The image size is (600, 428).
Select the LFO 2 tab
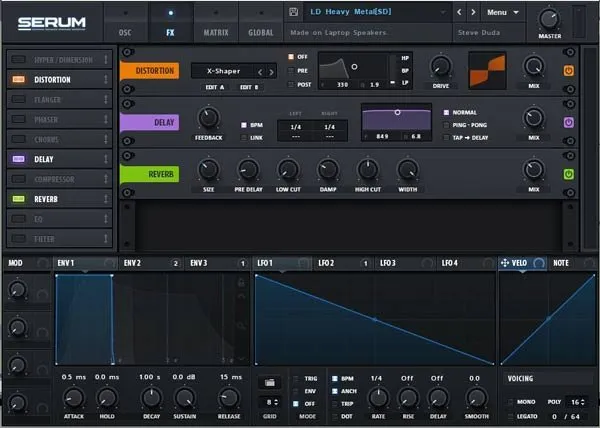coord(343,263)
